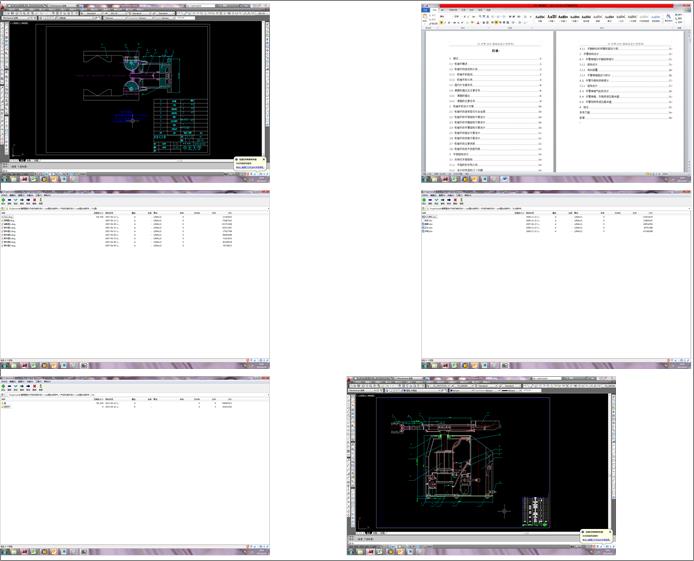
Task: Click the Word document vertical scrollbar
Action: (x=688, y=102)
